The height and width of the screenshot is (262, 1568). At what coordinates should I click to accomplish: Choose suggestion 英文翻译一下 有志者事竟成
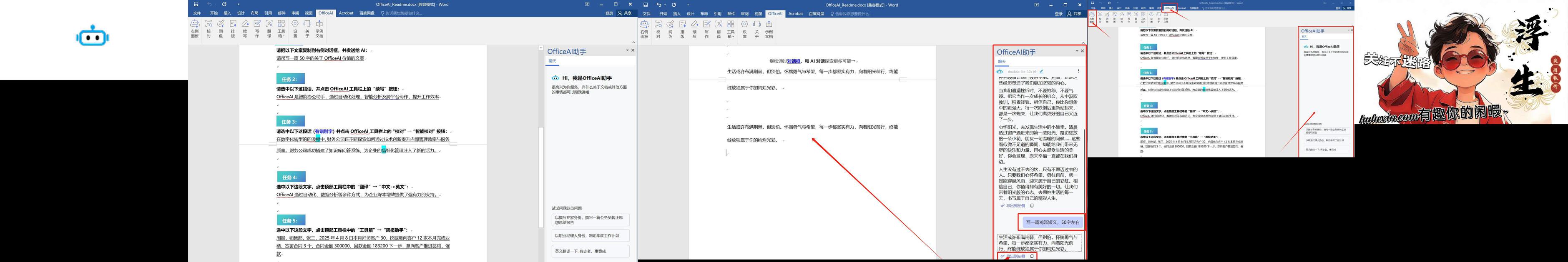click(591, 251)
